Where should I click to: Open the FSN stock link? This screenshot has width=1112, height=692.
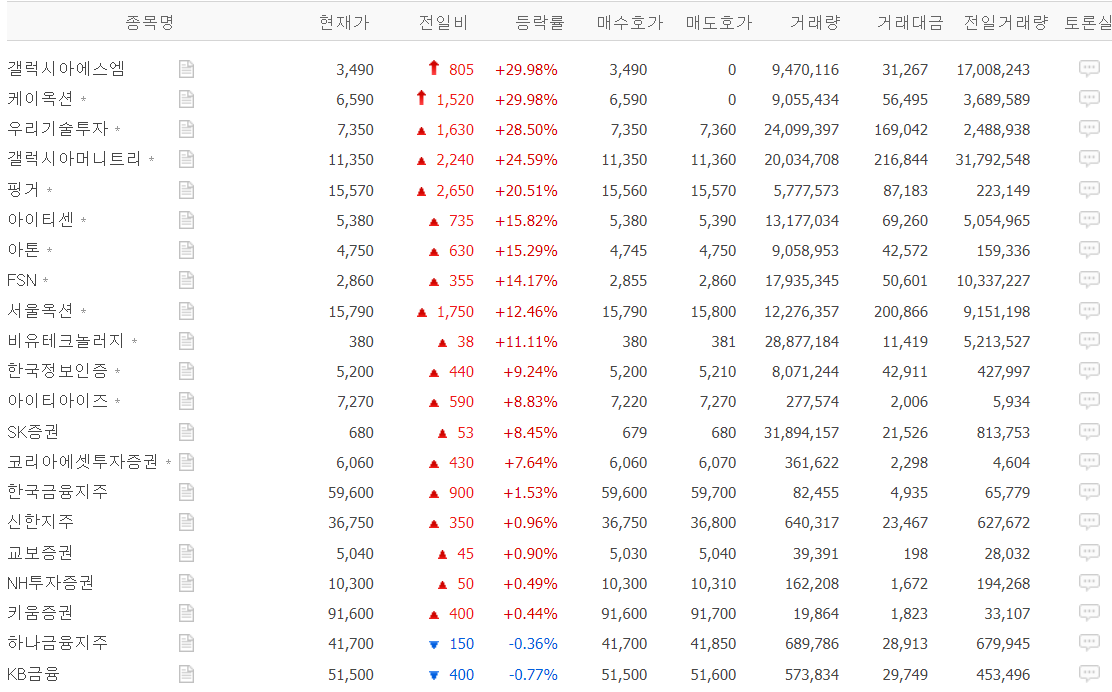pyautogui.click(x=22, y=280)
